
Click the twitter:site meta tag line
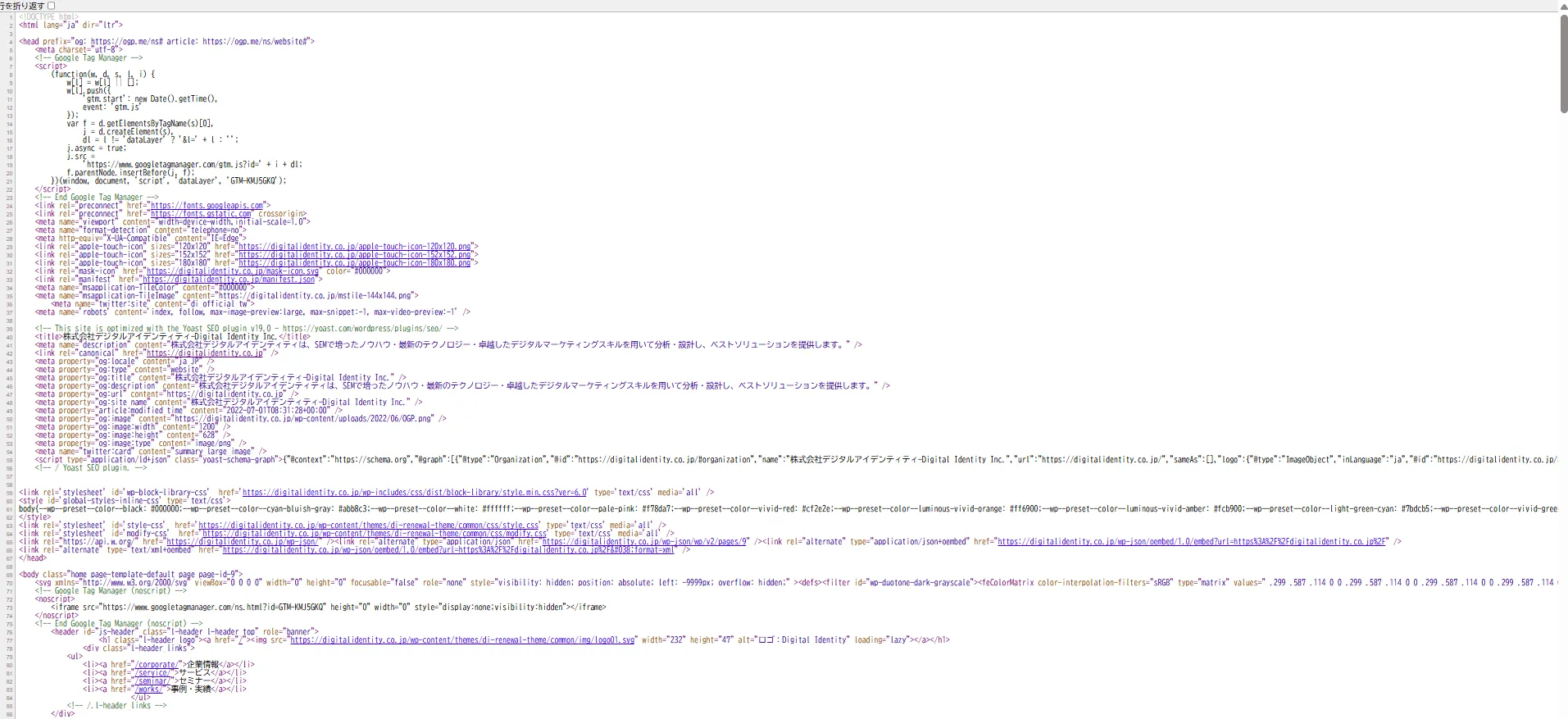(152, 304)
